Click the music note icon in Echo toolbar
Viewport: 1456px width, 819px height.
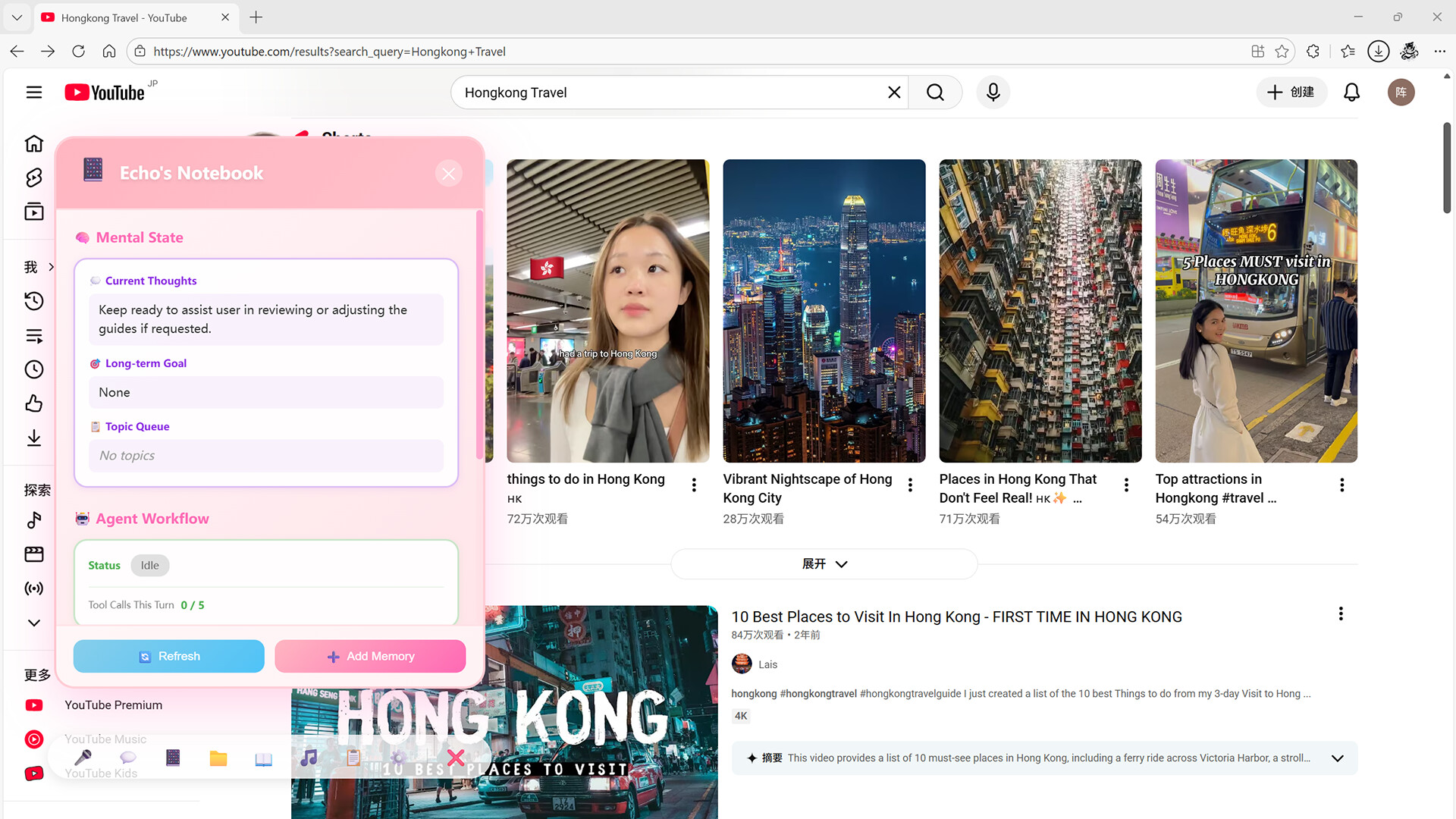[x=309, y=758]
